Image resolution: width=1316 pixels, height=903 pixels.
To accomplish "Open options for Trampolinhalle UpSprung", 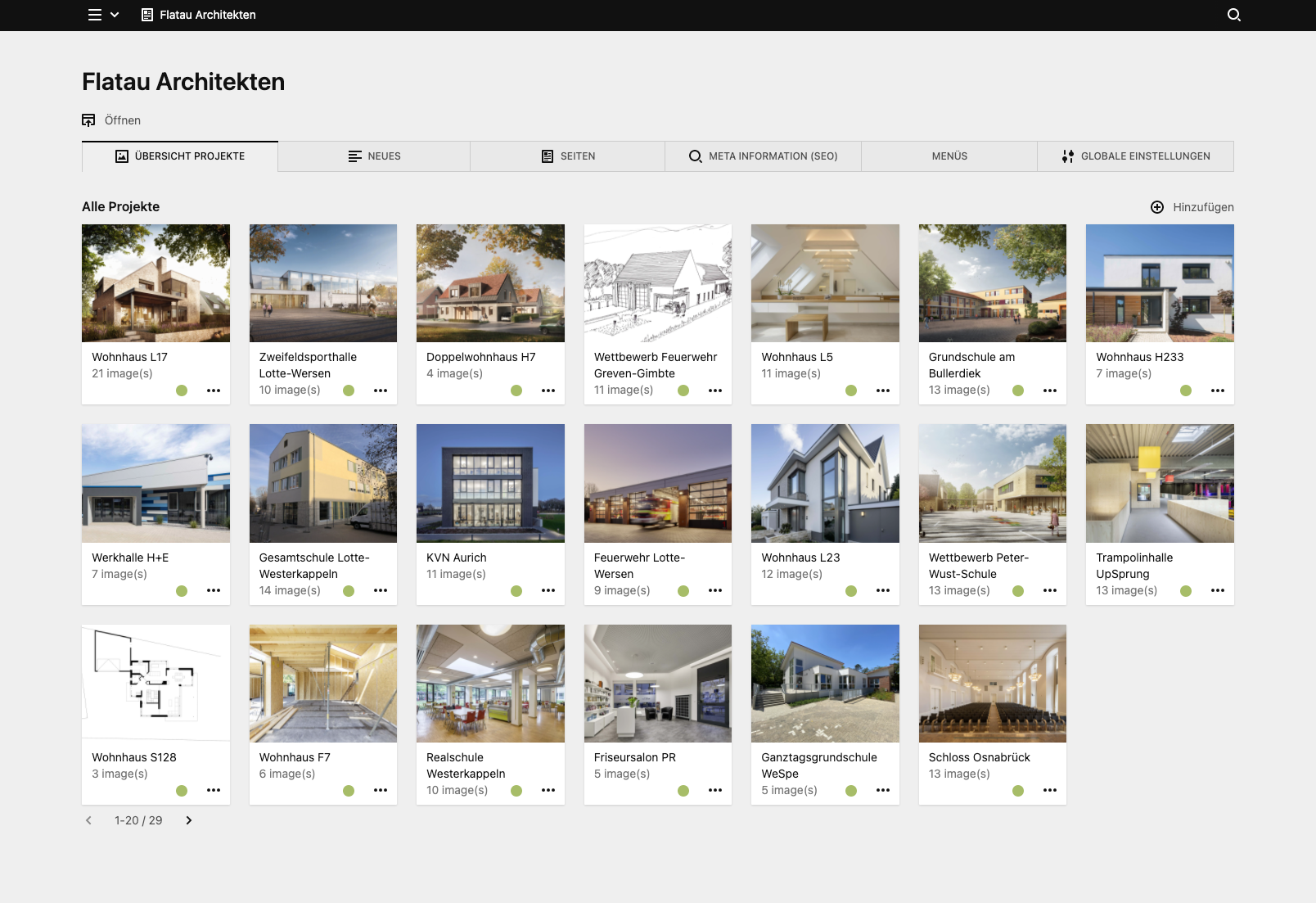I will [1218, 590].
